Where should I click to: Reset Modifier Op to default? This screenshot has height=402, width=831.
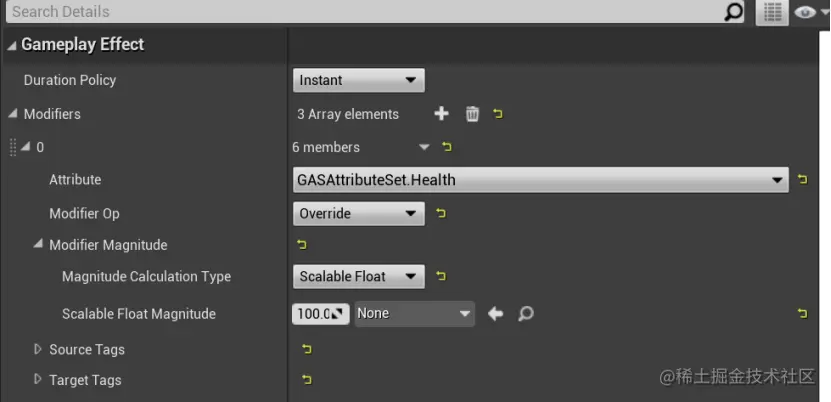(441, 213)
